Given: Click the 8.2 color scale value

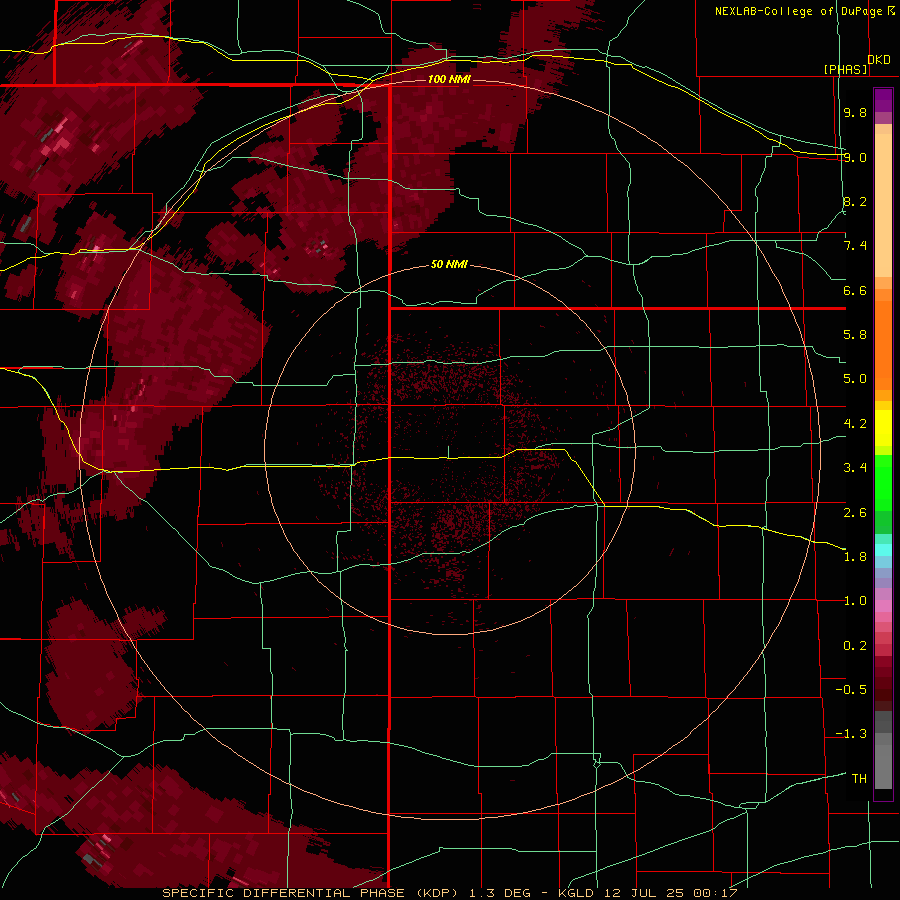Looking at the screenshot, I should (x=855, y=201).
